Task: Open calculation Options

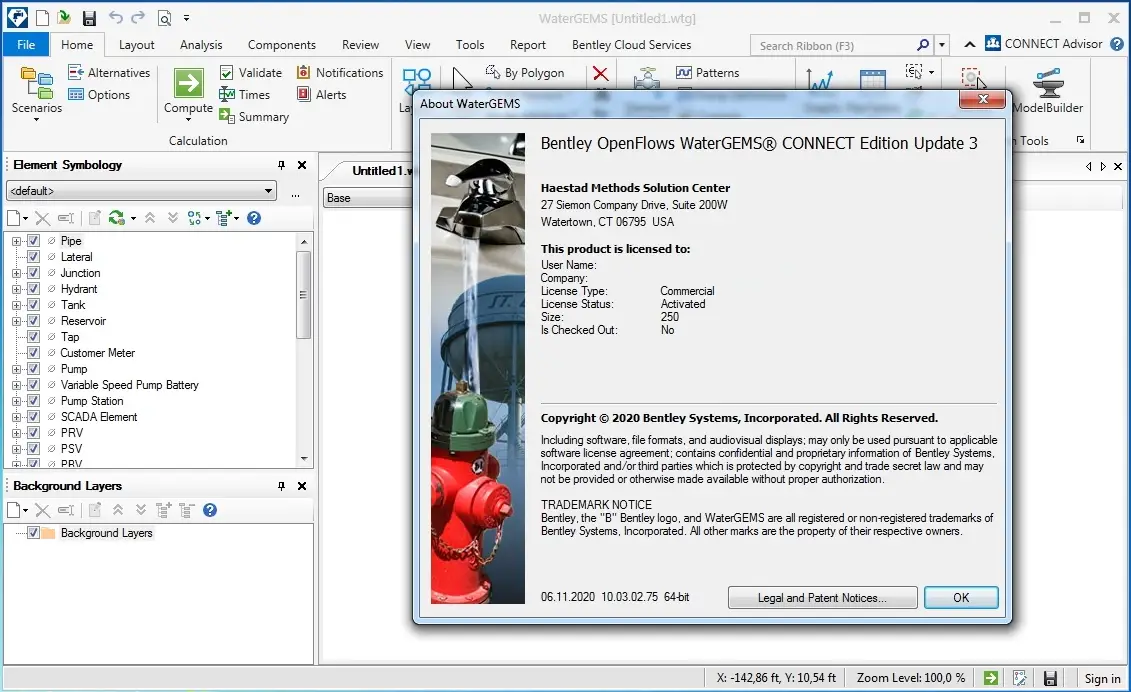Action: [99, 95]
